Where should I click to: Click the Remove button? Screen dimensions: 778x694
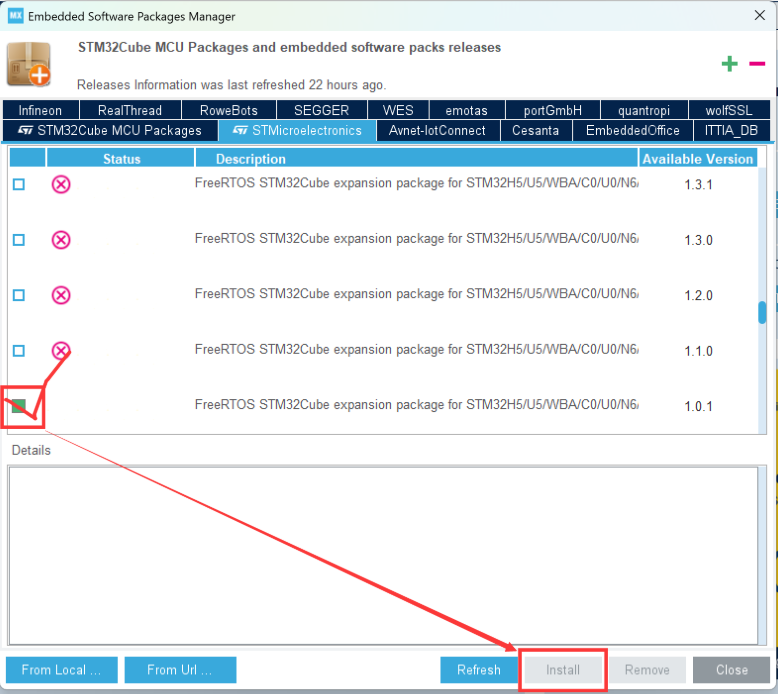pos(647,670)
